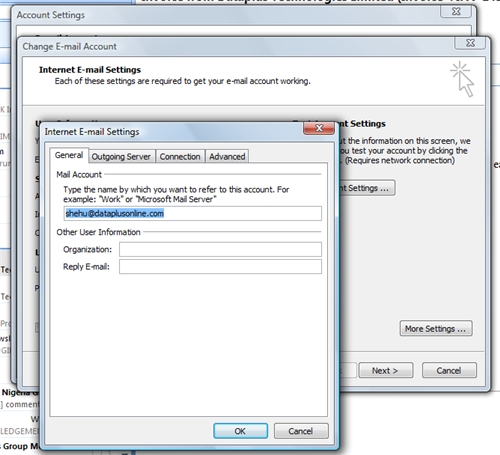Screen dimensions: 500x455
Task: Click the Reply E-mail input field
Action: pos(220,267)
